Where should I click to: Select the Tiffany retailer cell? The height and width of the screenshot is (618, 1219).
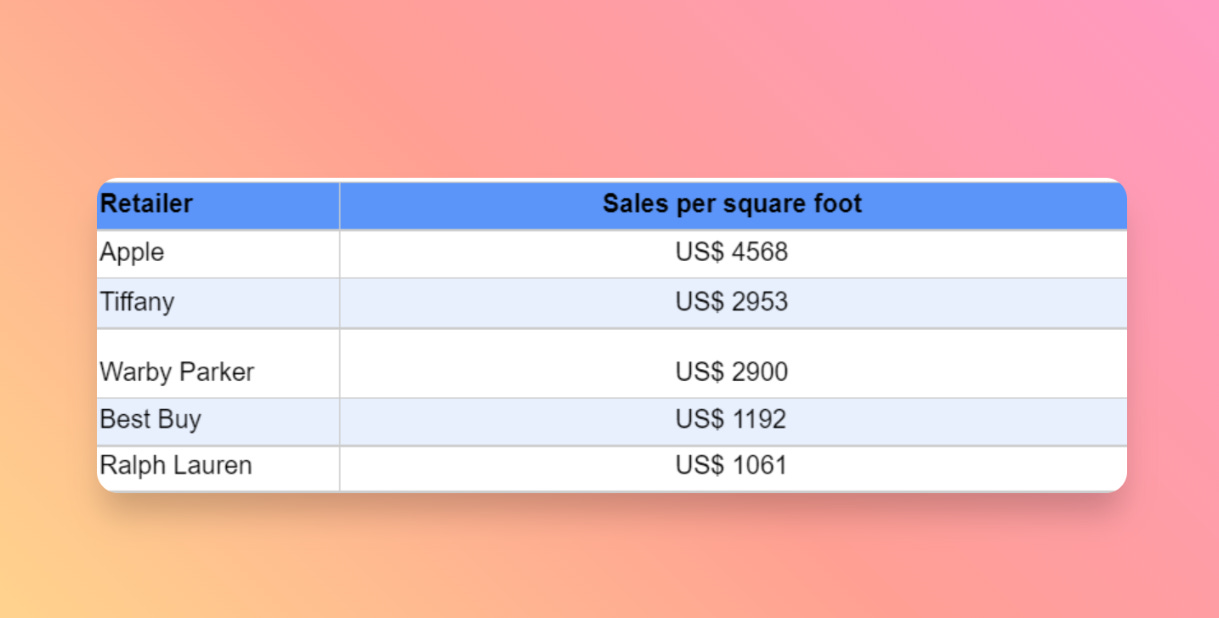137,301
